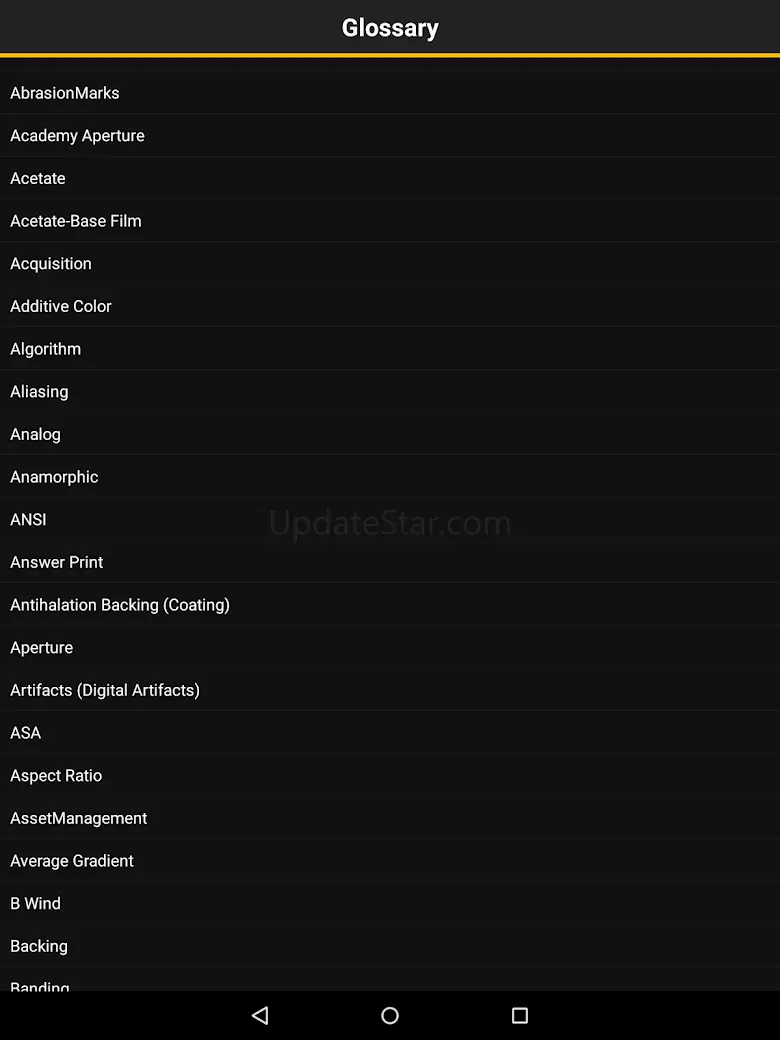780x1040 pixels.
Task: View the Algorithm definition
Action: point(390,349)
